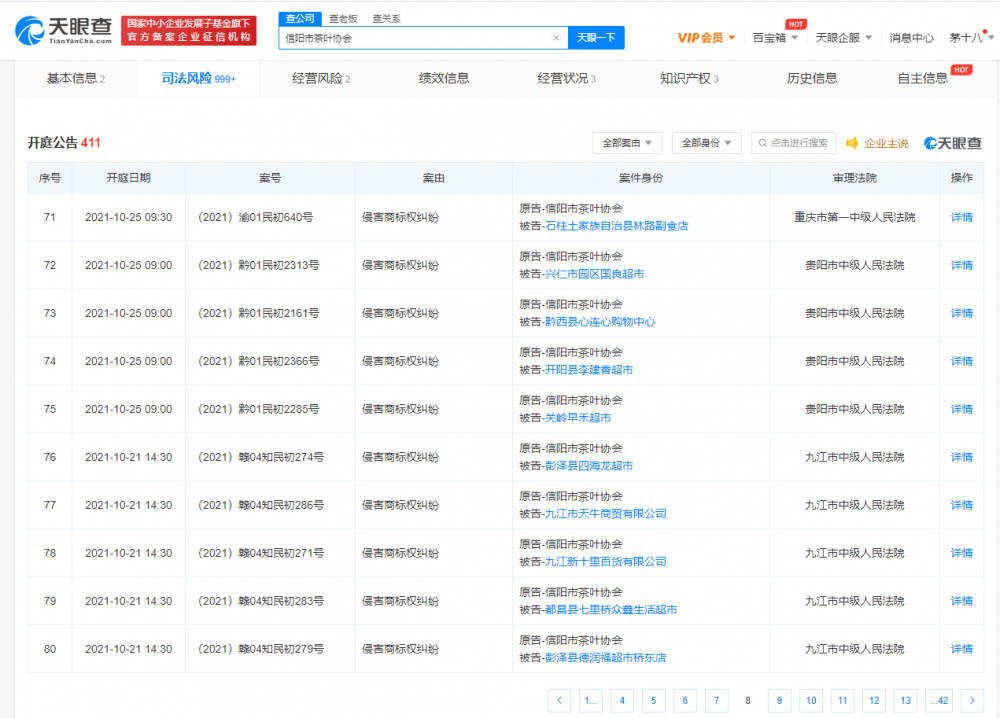Switch to the 绩效信息 tab

tap(444, 78)
